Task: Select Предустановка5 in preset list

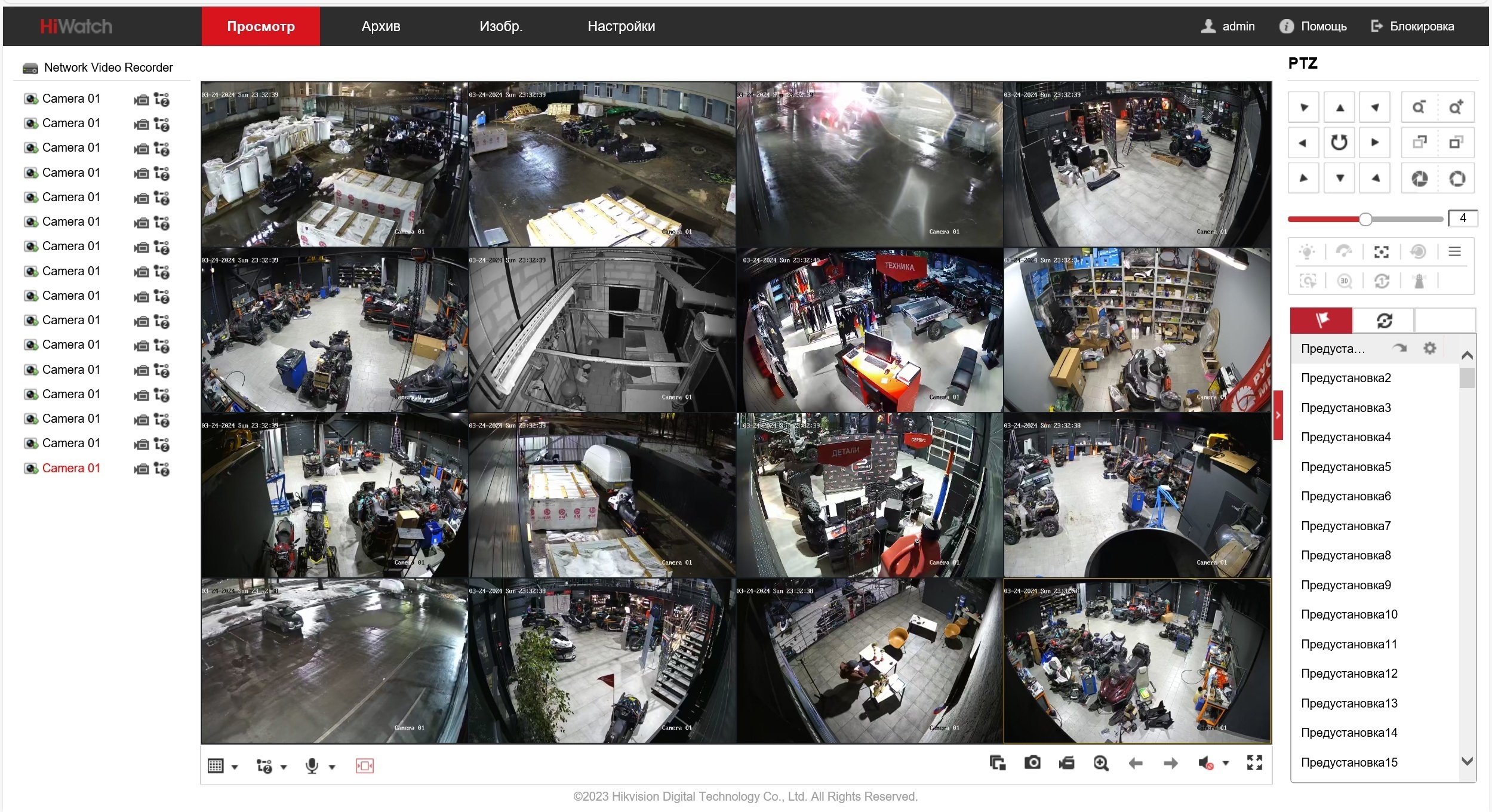Action: [x=1346, y=467]
